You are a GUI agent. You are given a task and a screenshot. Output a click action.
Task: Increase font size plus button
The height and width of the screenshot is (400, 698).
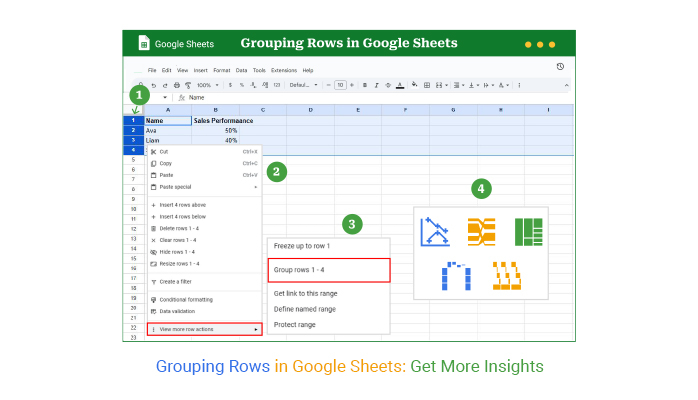352,85
